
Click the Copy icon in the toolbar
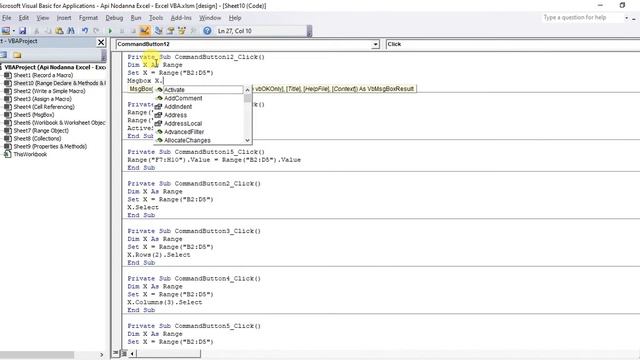[48, 31]
